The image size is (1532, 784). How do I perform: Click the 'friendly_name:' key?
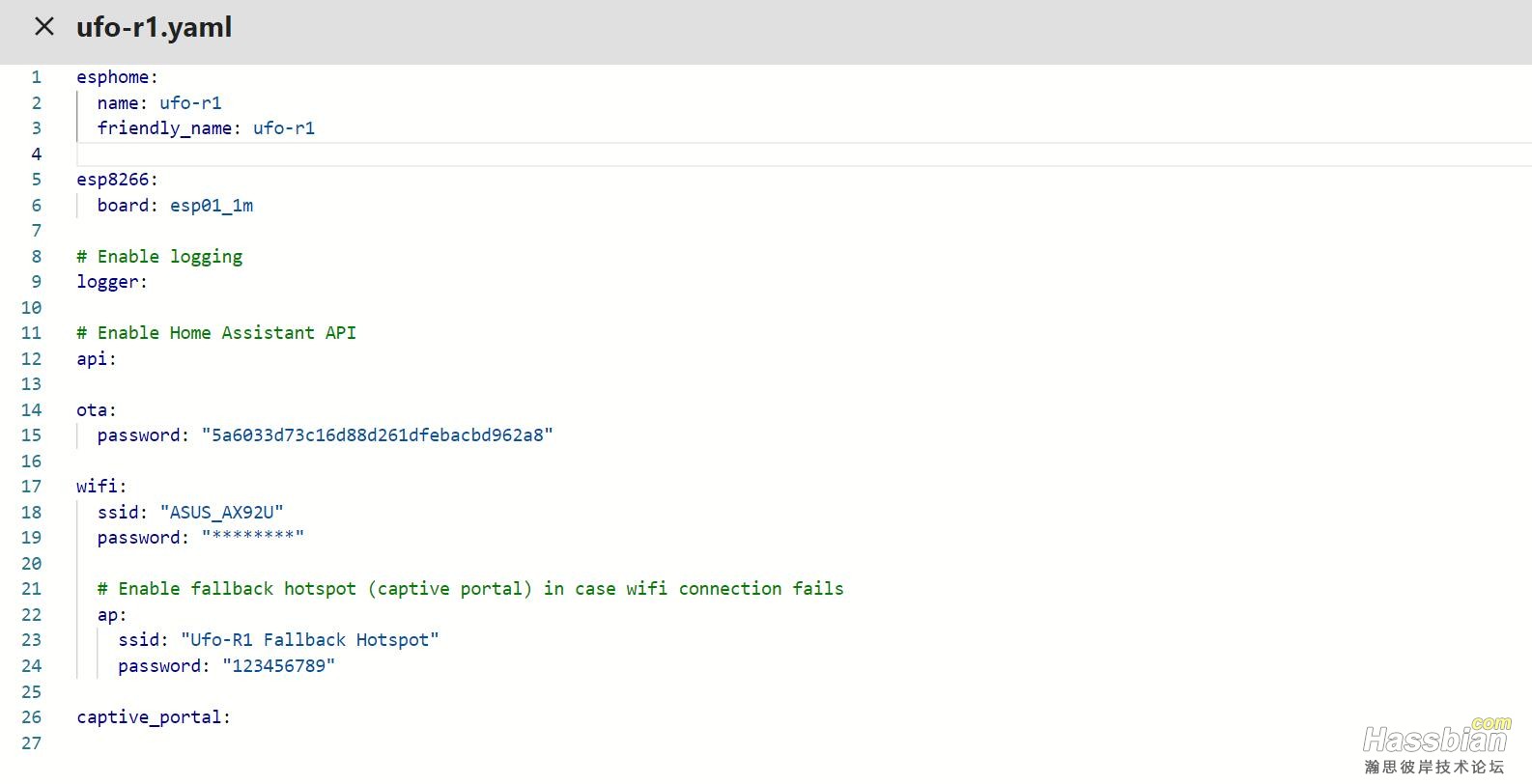169,128
